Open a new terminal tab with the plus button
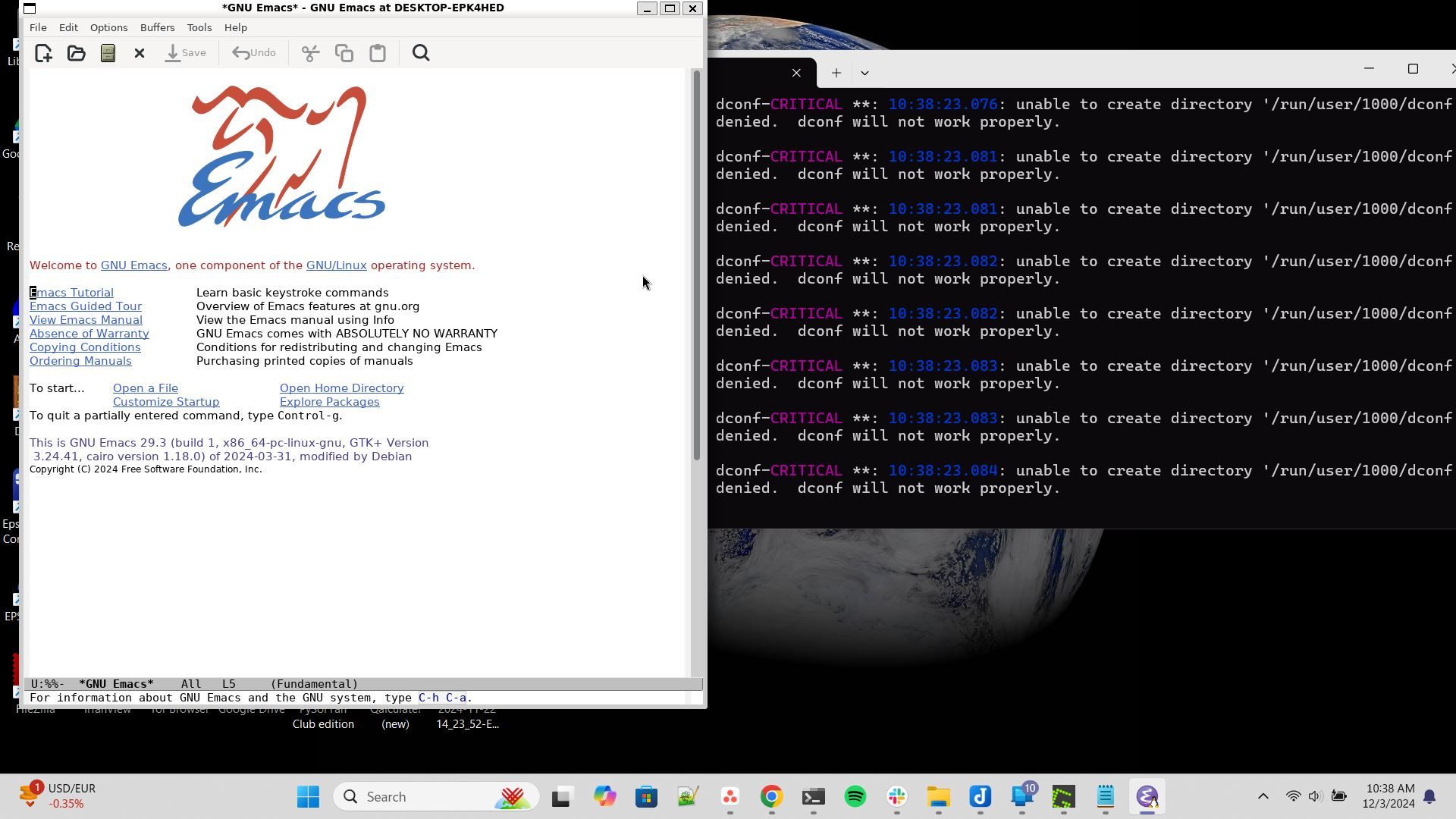The image size is (1456, 819). pyautogui.click(x=836, y=72)
